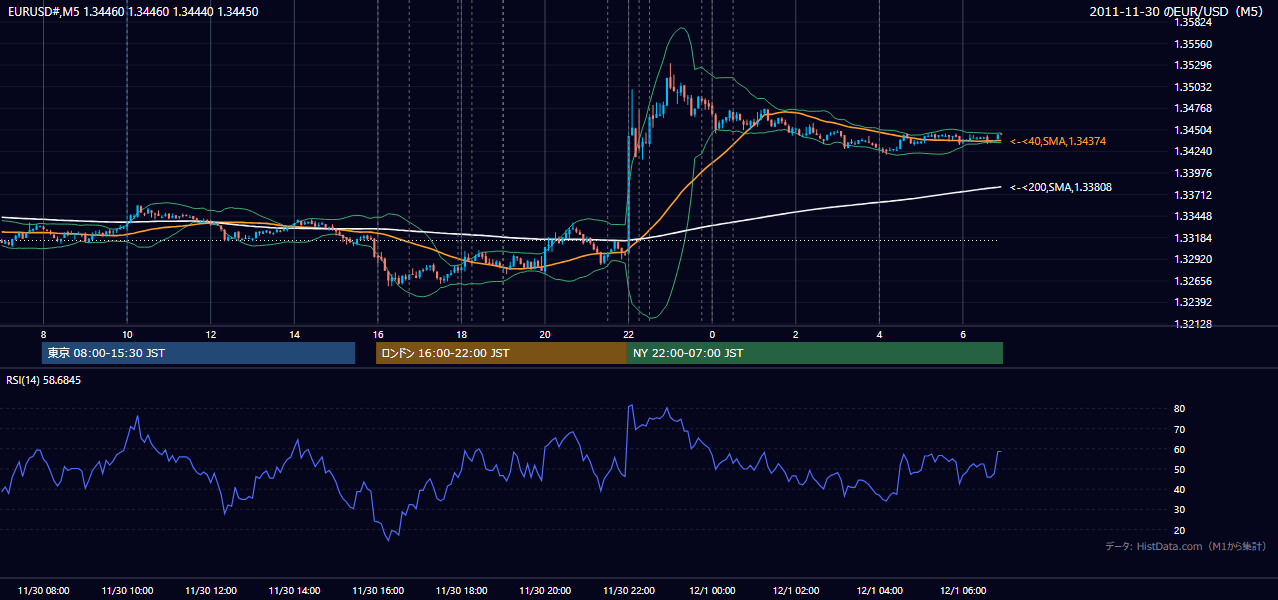Click price axis label 1.35032

(x=1195, y=87)
